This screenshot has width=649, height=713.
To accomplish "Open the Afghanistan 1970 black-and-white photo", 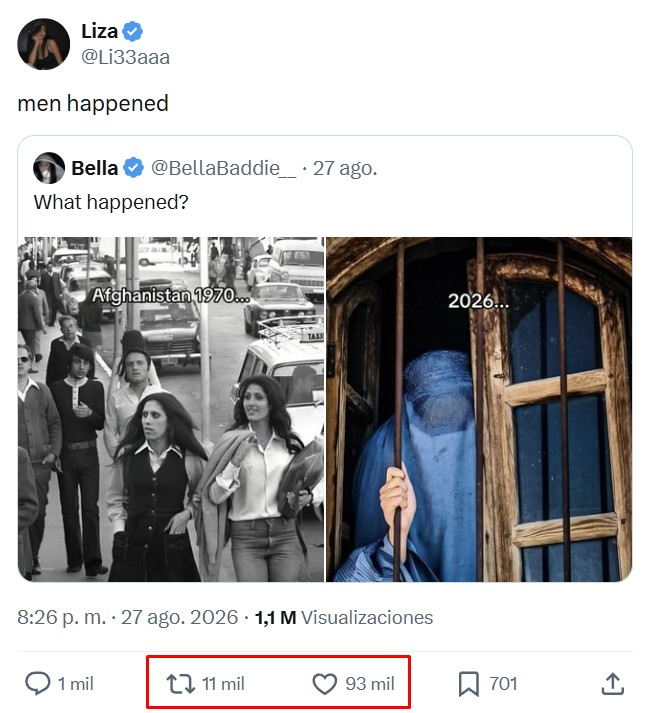I will pos(171,409).
